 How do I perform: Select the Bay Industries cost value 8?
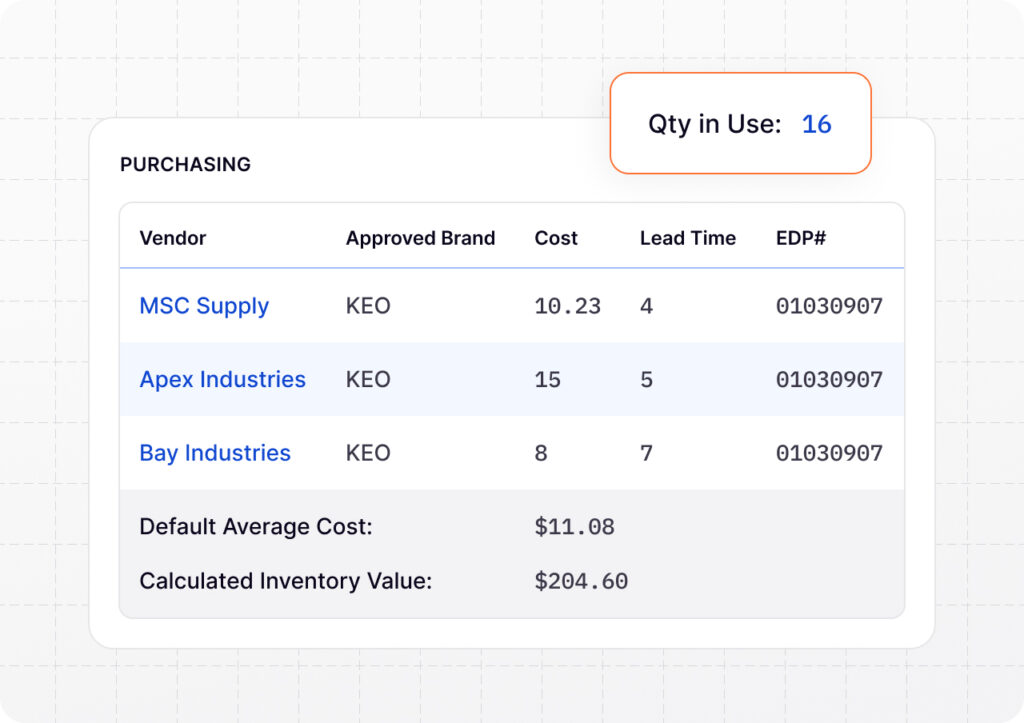[x=541, y=453]
